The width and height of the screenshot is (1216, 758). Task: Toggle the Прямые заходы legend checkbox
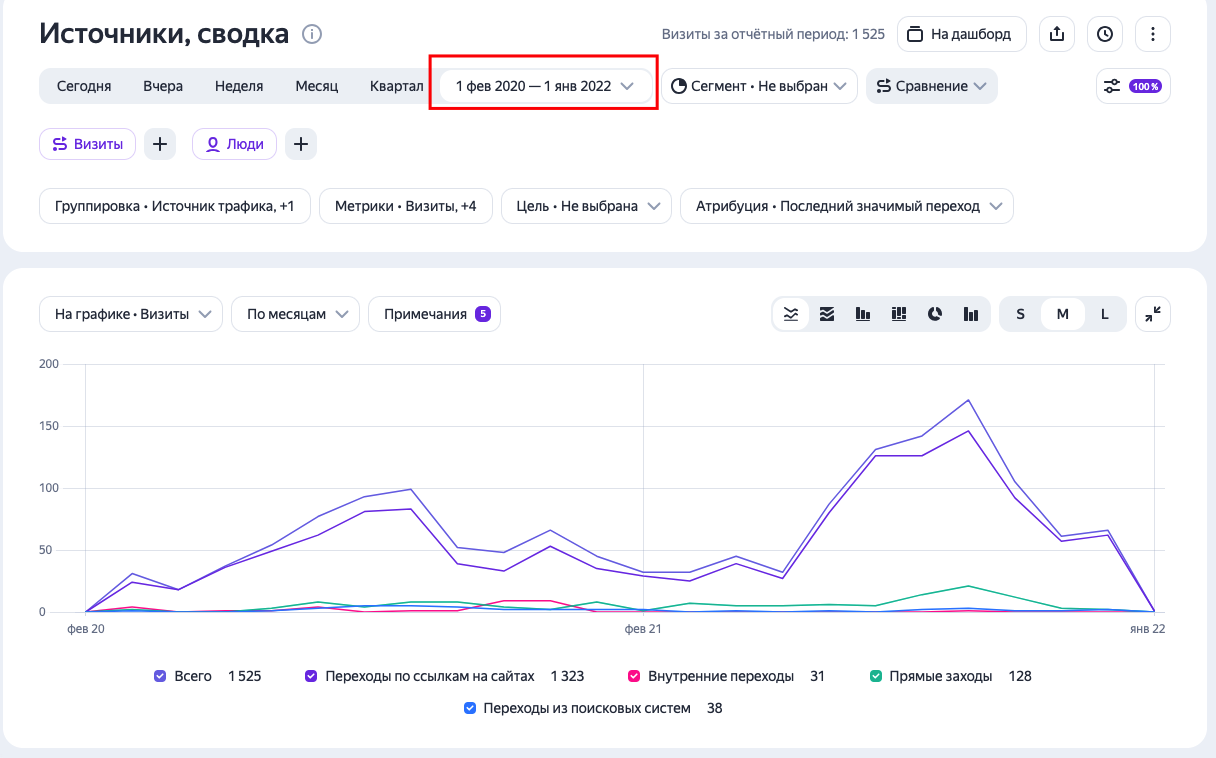[x=876, y=676]
